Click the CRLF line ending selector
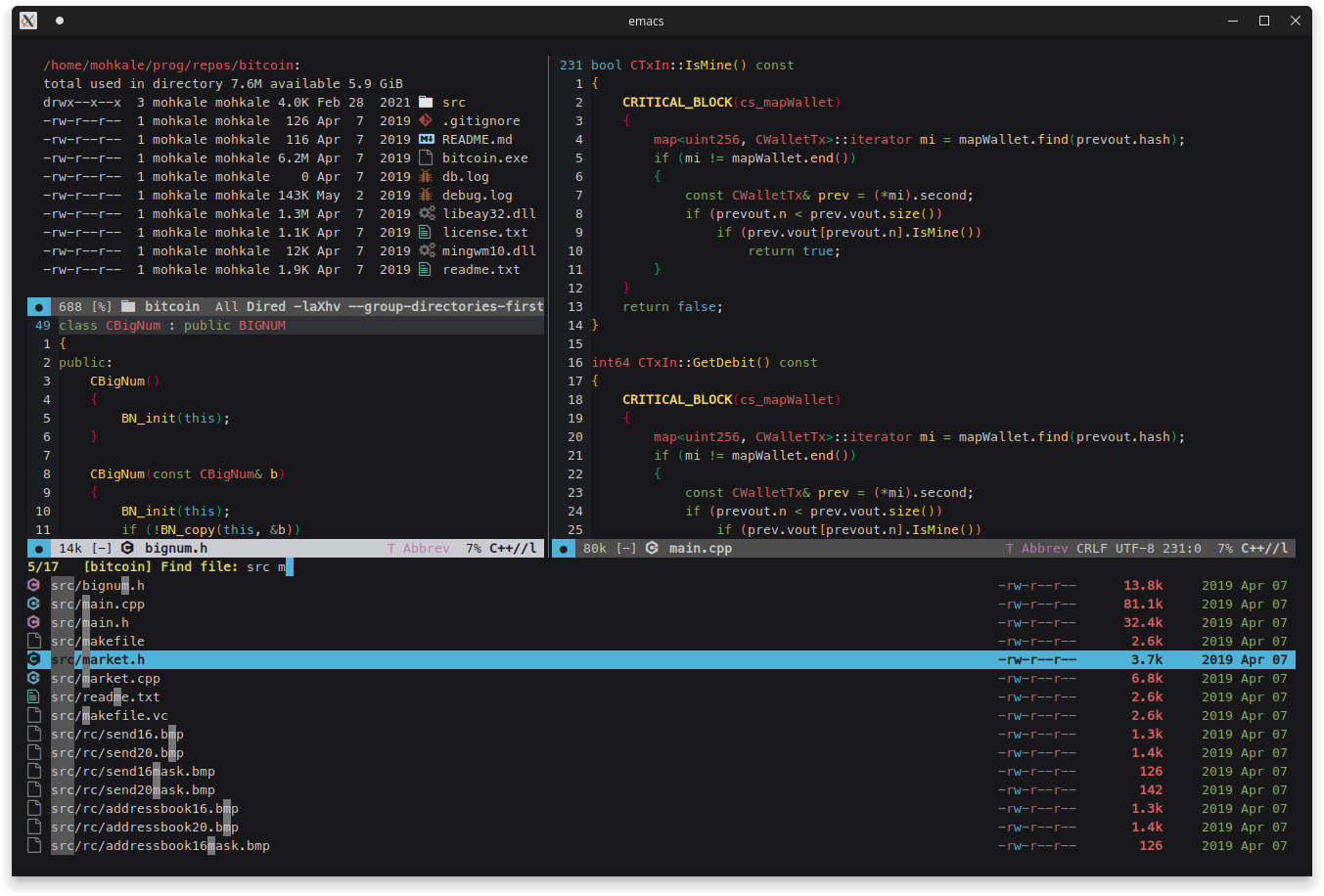The image size is (1324, 896). click(x=1091, y=548)
